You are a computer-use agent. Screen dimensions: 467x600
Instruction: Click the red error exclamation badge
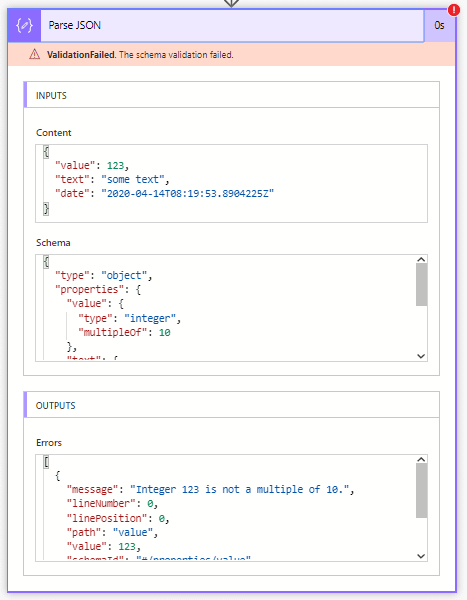coord(454,10)
